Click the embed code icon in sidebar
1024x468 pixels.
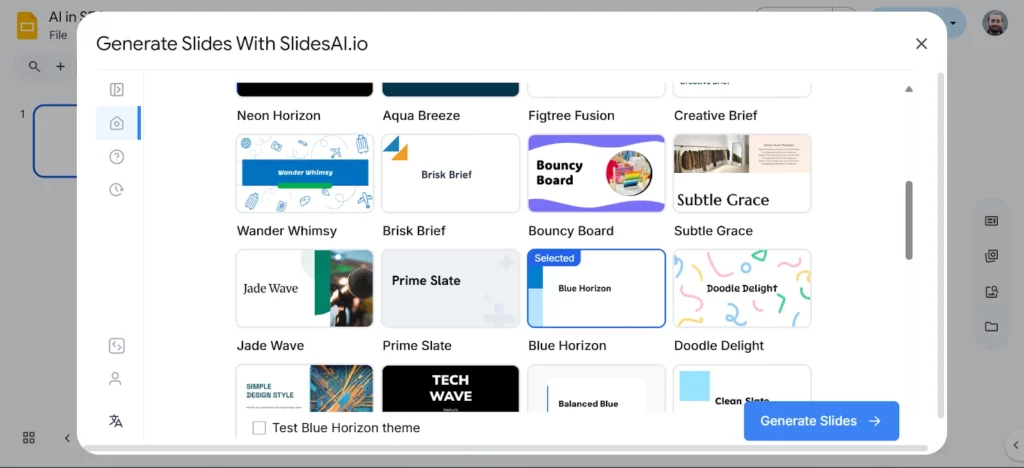116,346
